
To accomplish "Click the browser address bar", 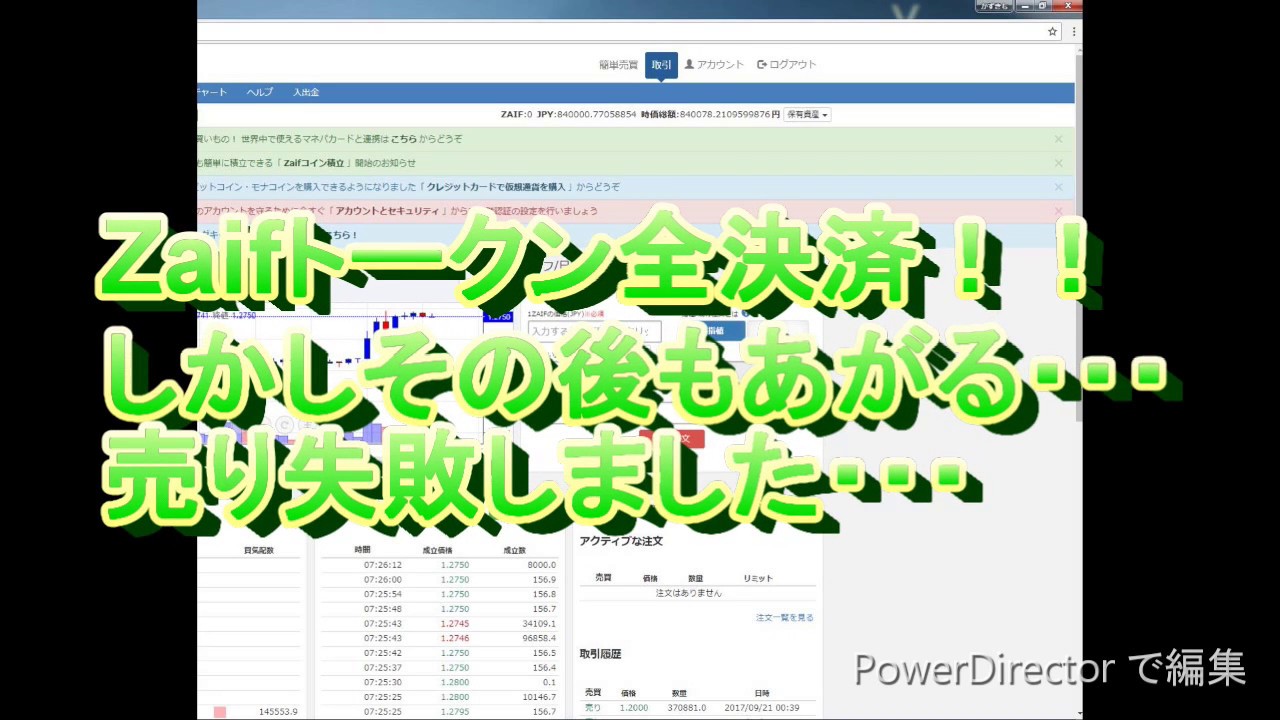I will [620, 32].
